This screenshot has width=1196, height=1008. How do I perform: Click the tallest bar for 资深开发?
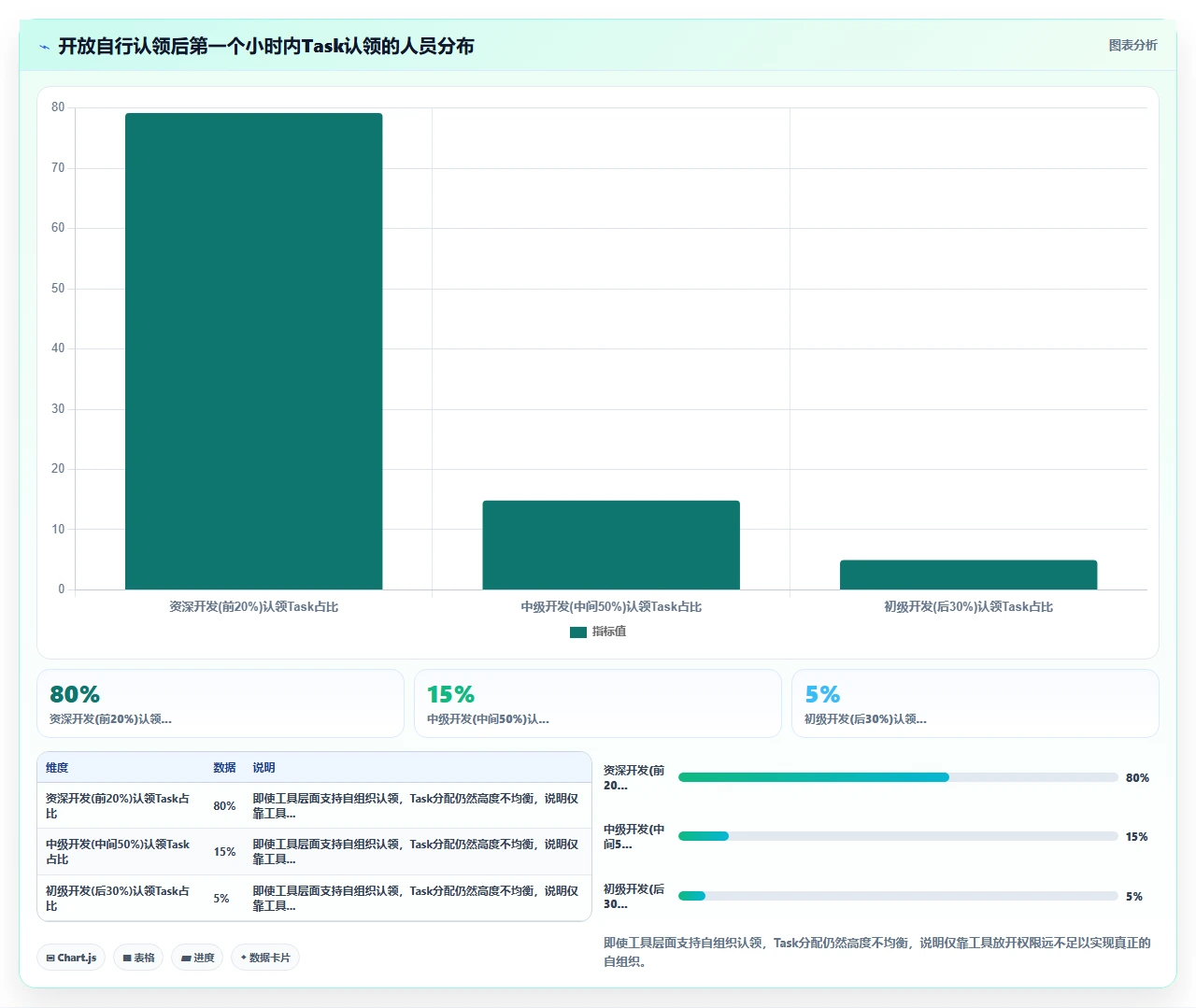point(254,351)
